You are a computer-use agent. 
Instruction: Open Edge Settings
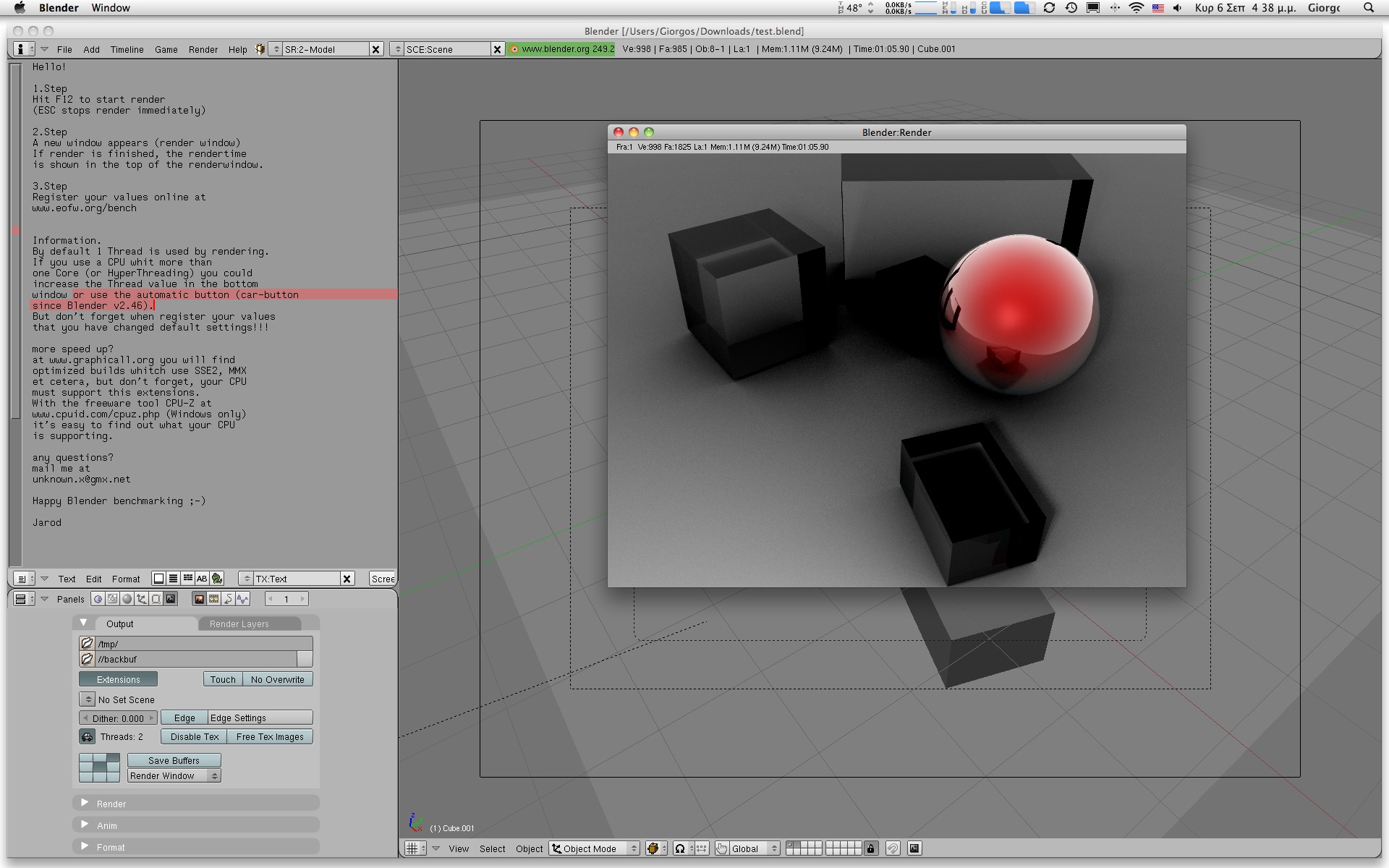[260, 718]
